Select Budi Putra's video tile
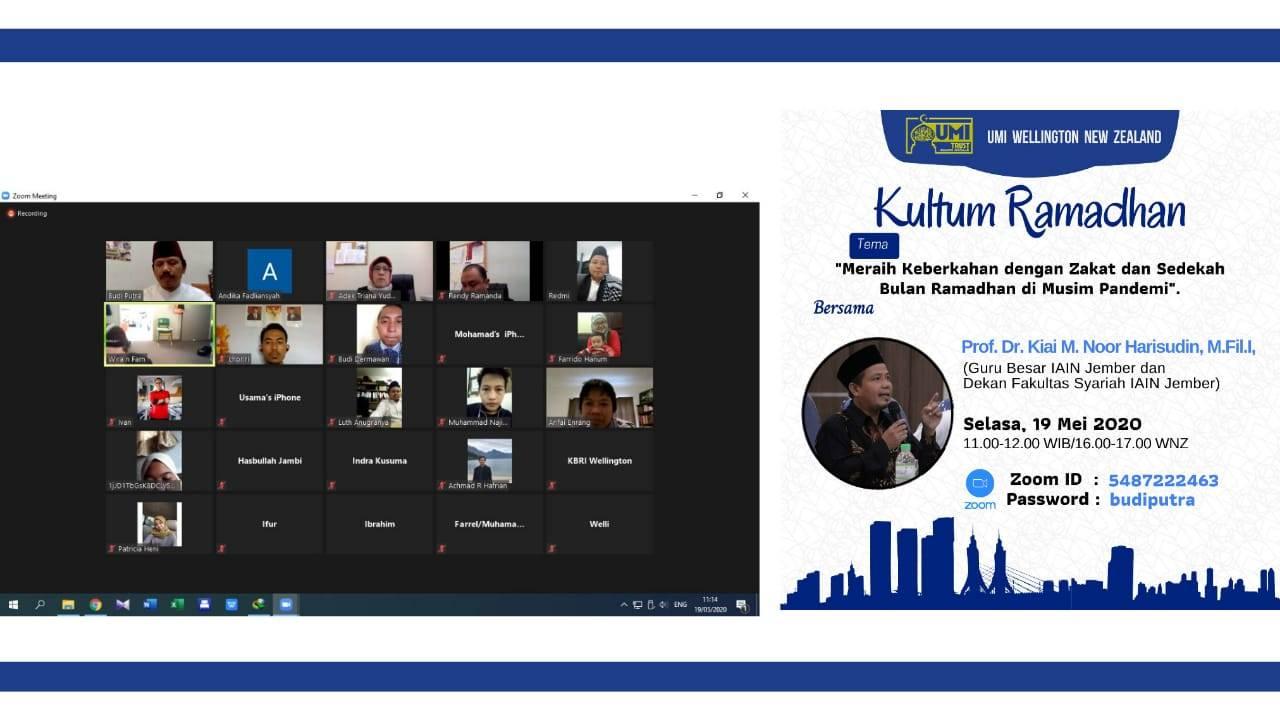This screenshot has height=720, width=1280. pyautogui.click(x=159, y=270)
